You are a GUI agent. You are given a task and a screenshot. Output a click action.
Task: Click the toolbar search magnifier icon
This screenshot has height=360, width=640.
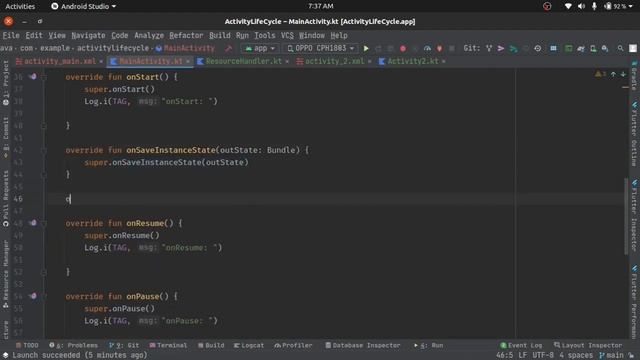tap(620, 49)
